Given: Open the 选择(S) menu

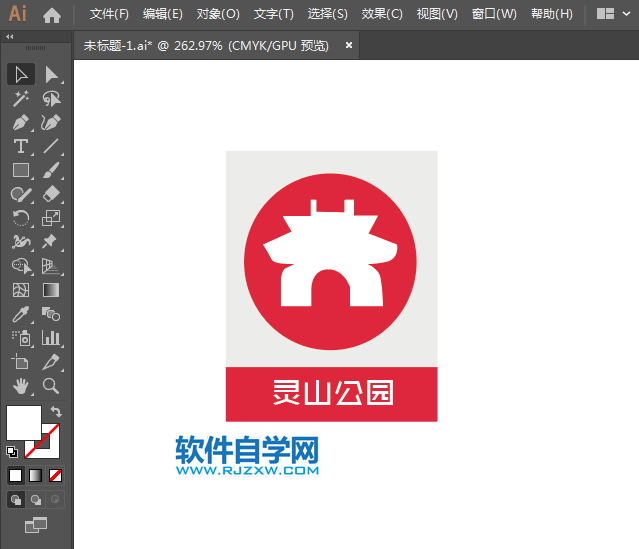Looking at the screenshot, I should [x=328, y=14].
